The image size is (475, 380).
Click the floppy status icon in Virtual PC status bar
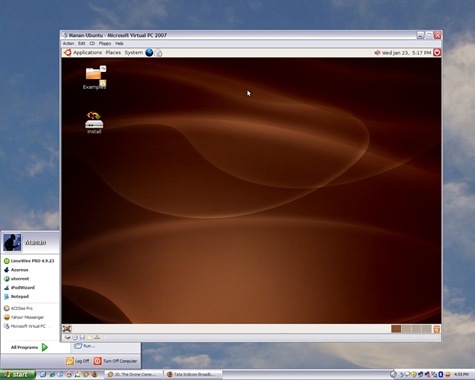click(x=82, y=337)
